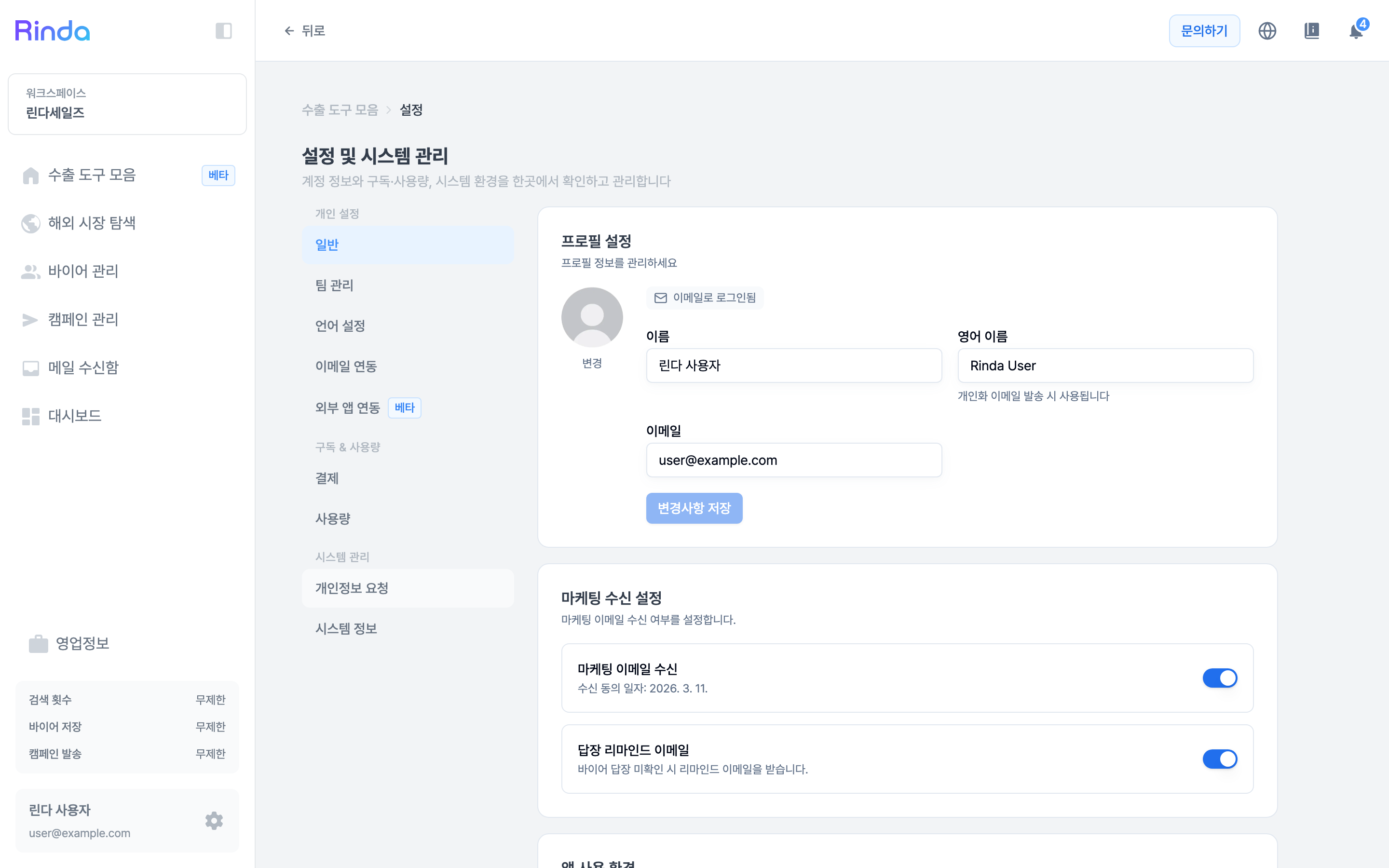
Task: Click the people icon for 바이어 관리
Action: [30, 271]
